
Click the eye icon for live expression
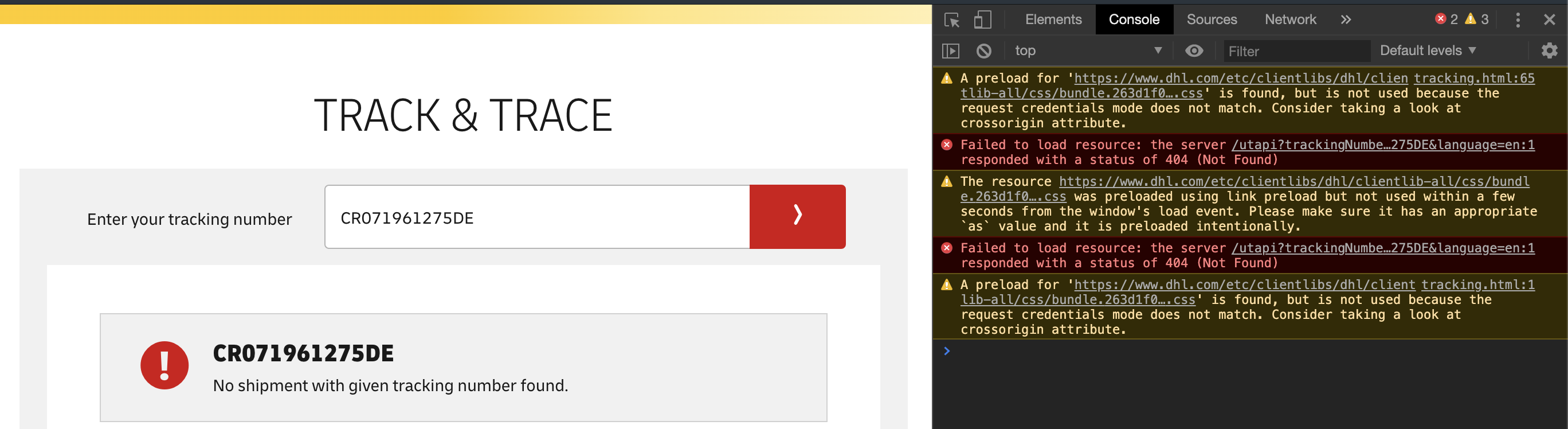(1194, 51)
